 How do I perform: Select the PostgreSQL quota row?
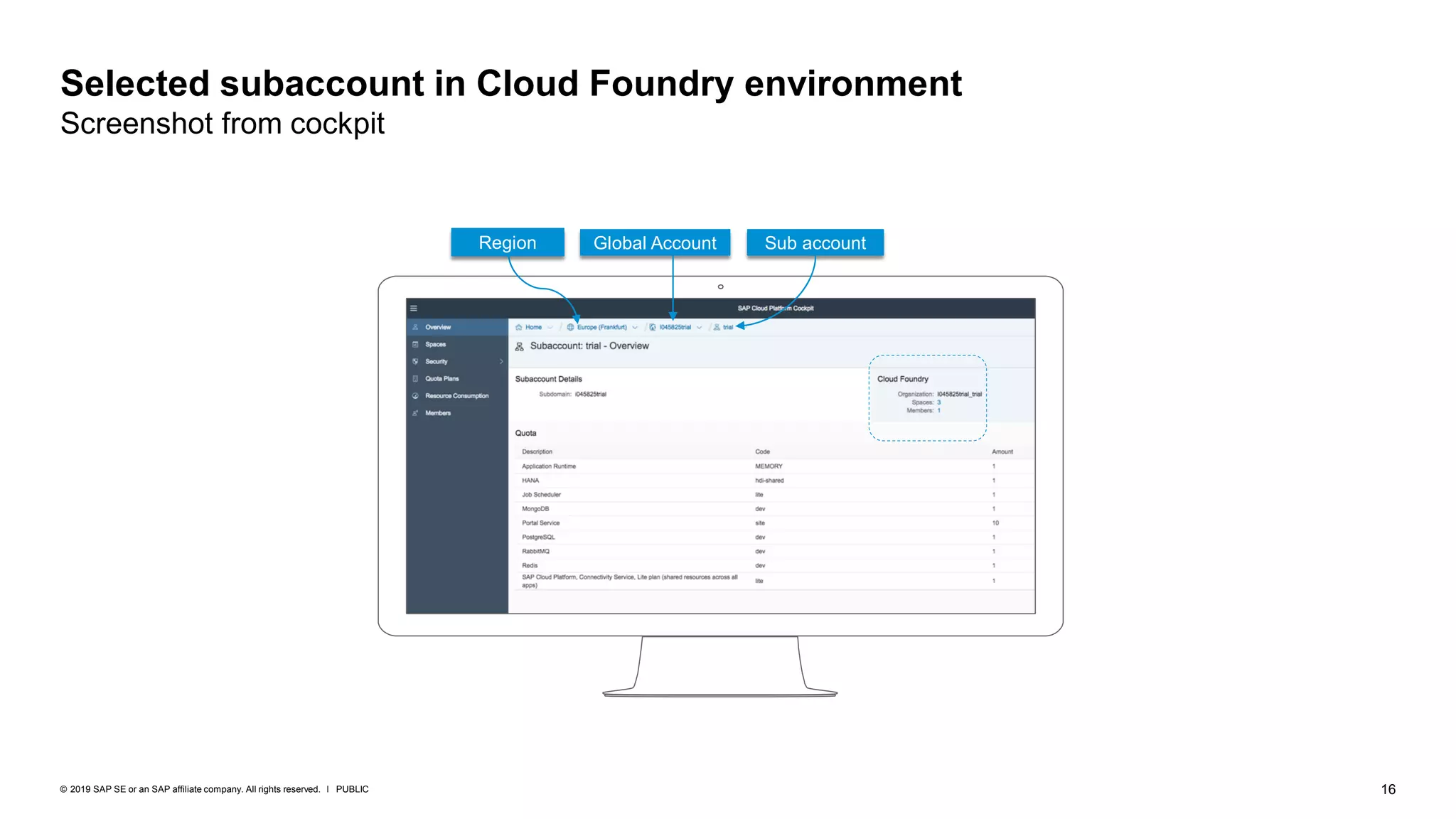point(773,537)
